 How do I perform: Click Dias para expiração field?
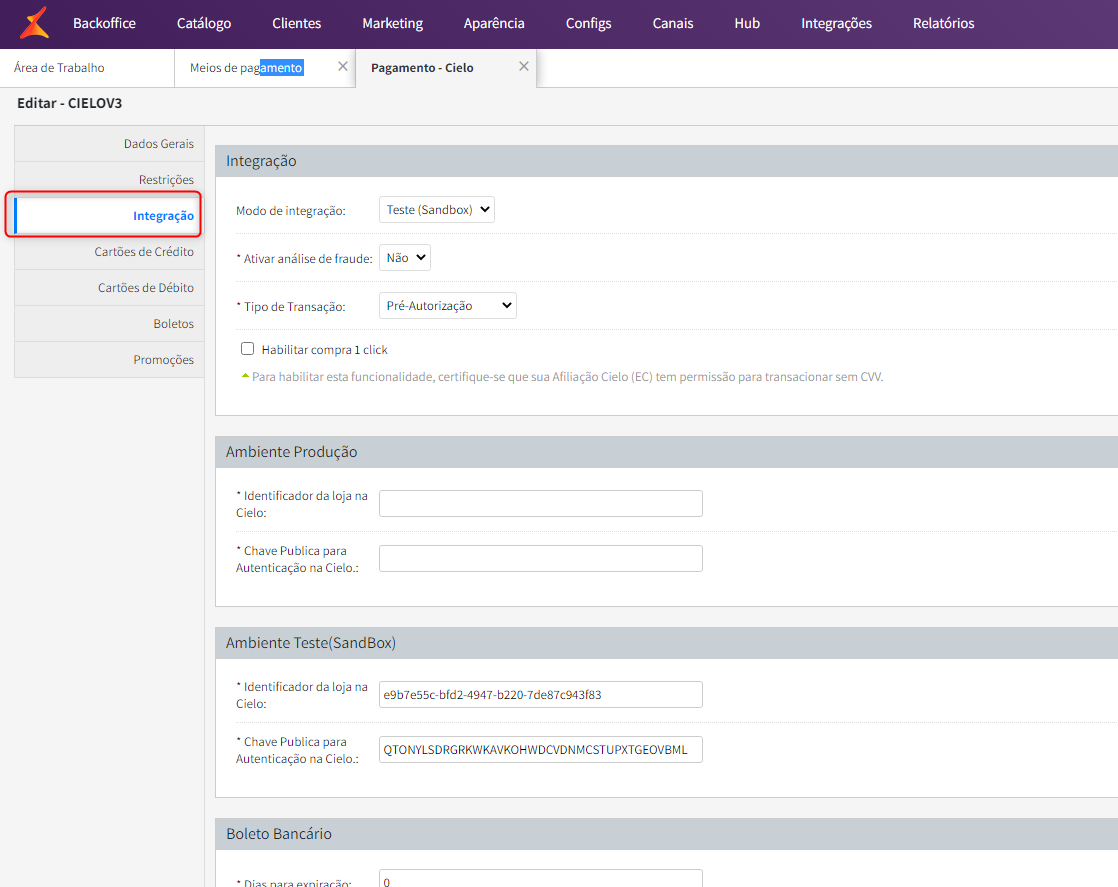click(540, 878)
